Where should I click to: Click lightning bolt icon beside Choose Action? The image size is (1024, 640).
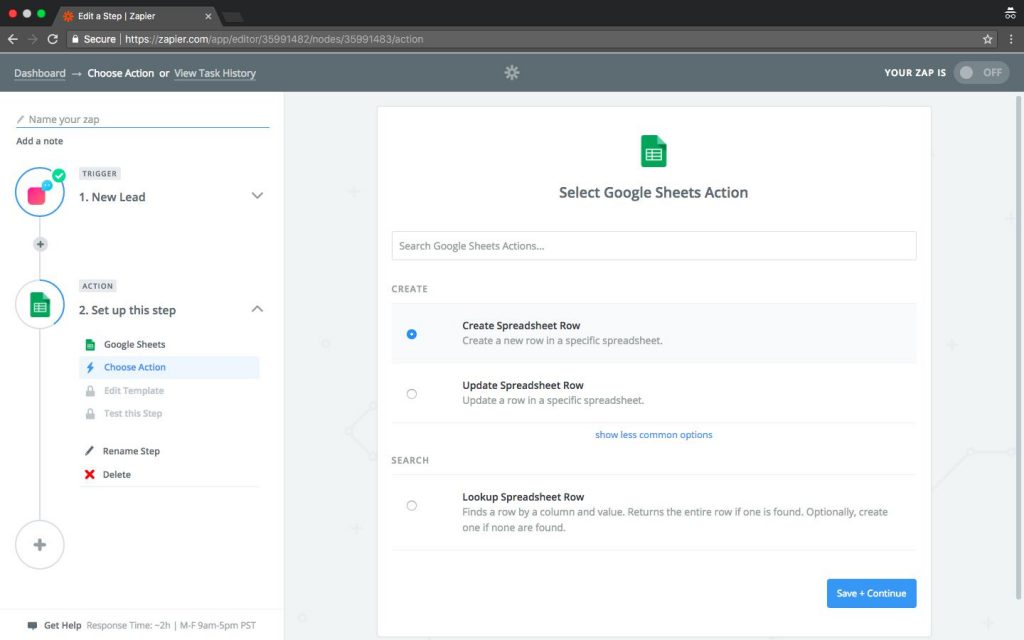pyautogui.click(x=90, y=368)
